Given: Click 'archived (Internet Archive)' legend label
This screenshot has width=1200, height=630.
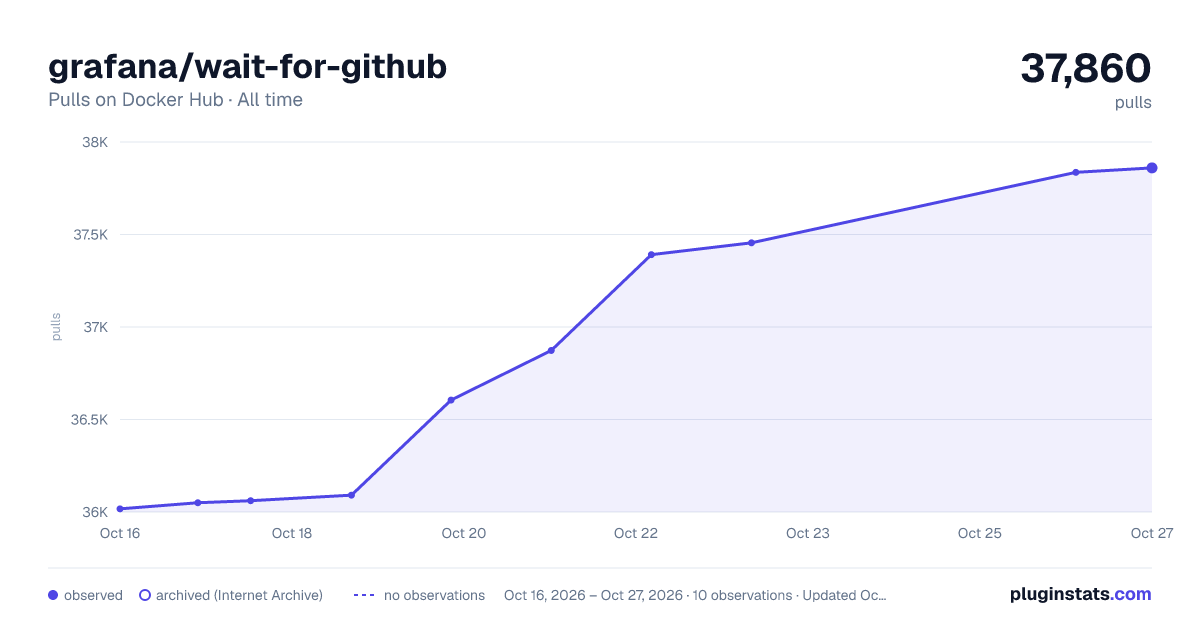Looking at the screenshot, I should point(239,595).
